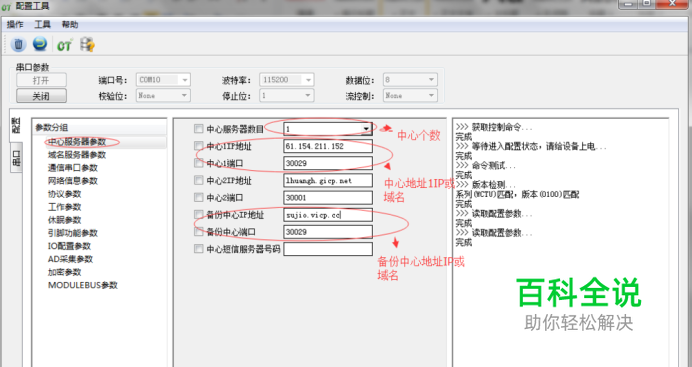Click the OT application icon in title bar
The width and height of the screenshot is (692, 367).
(6, 7)
